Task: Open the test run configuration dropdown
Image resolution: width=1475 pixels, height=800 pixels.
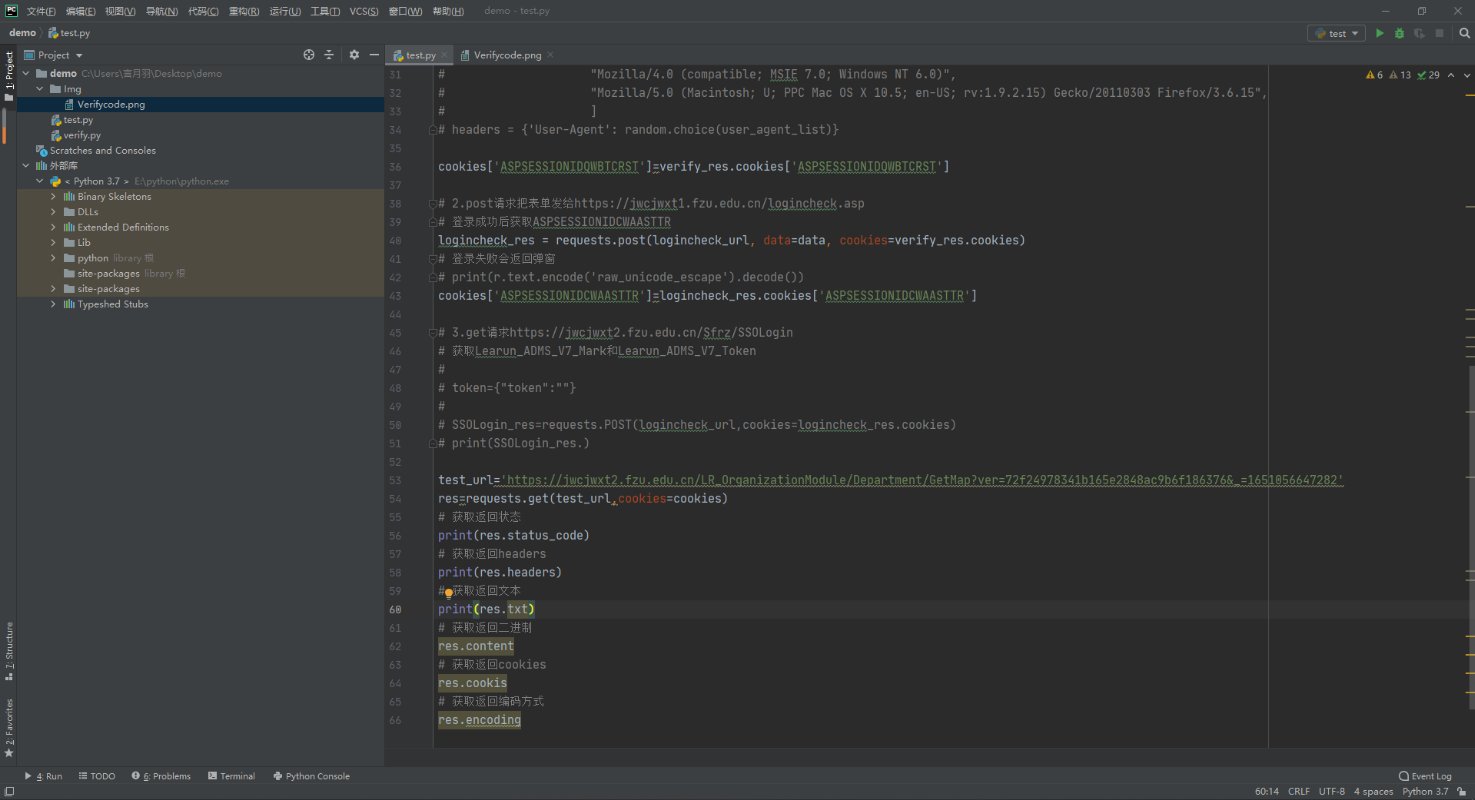Action: point(1336,33)
